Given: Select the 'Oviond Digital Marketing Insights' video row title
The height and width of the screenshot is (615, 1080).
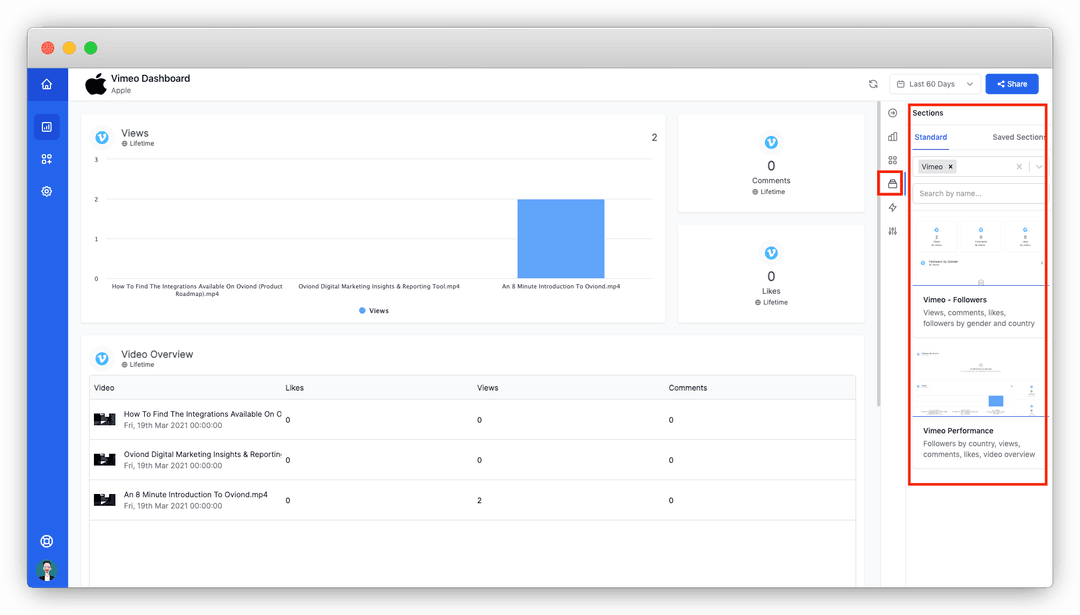Looking at the screenshot, I should [202, 455].
